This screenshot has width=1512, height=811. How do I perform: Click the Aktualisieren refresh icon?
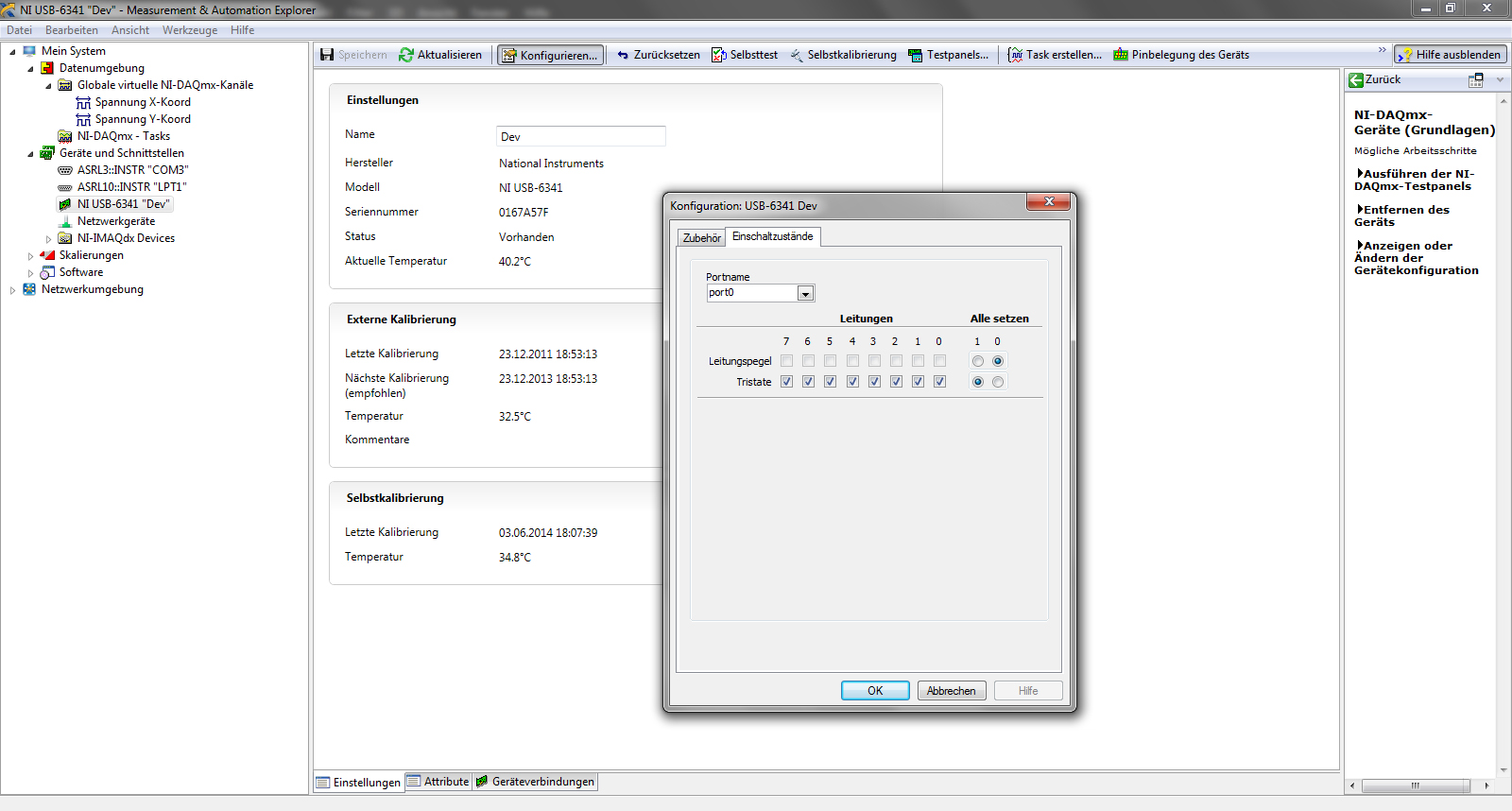click(x=406, y=55)
